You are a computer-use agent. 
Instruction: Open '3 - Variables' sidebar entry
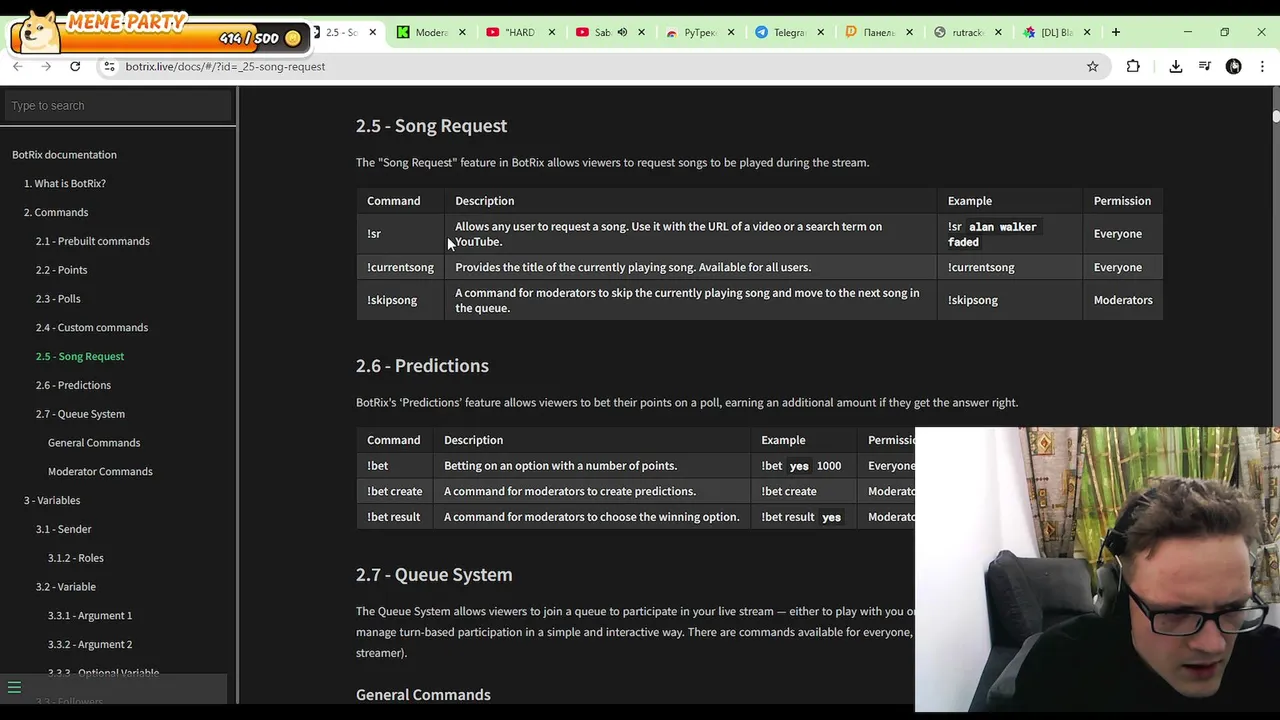pyautogui.click(x=52, y=500)
